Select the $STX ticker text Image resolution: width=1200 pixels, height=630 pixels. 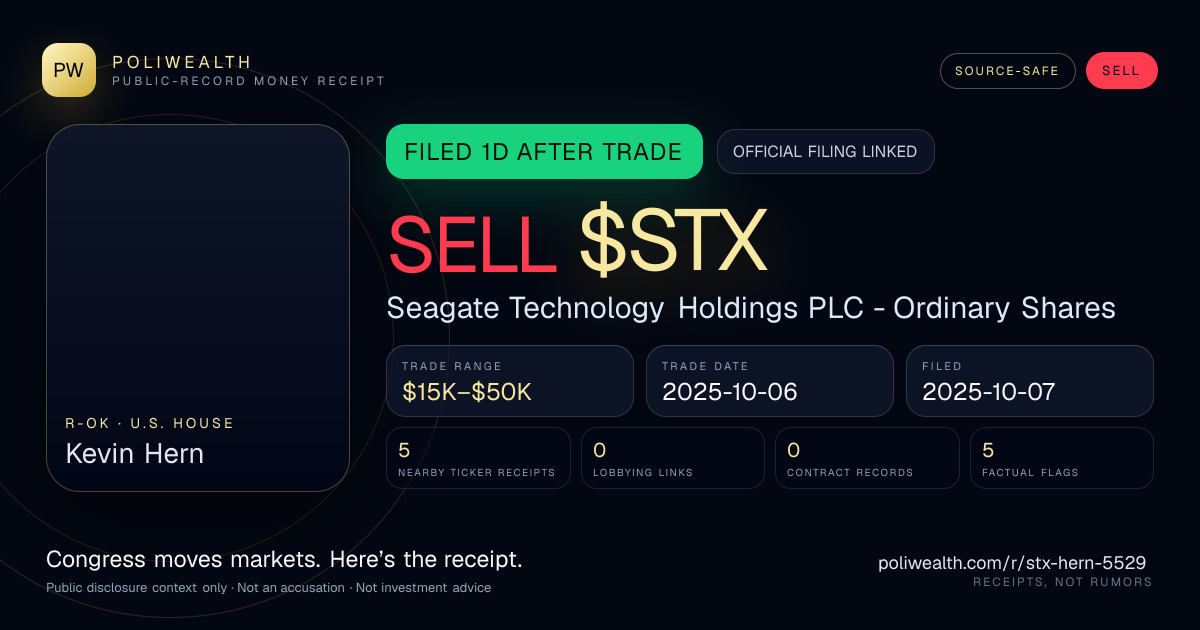pyautogui.click(x=673, y=243)
